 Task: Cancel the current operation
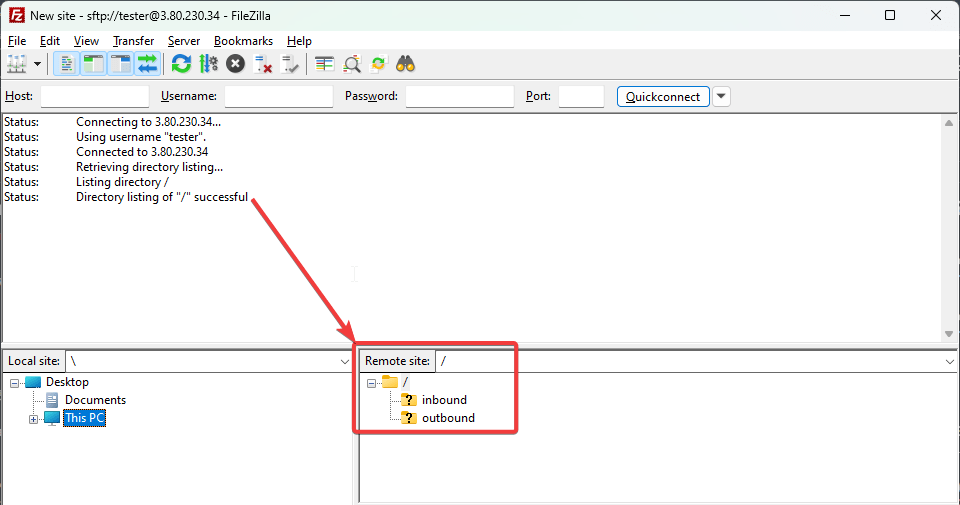(x=235, y=64)
